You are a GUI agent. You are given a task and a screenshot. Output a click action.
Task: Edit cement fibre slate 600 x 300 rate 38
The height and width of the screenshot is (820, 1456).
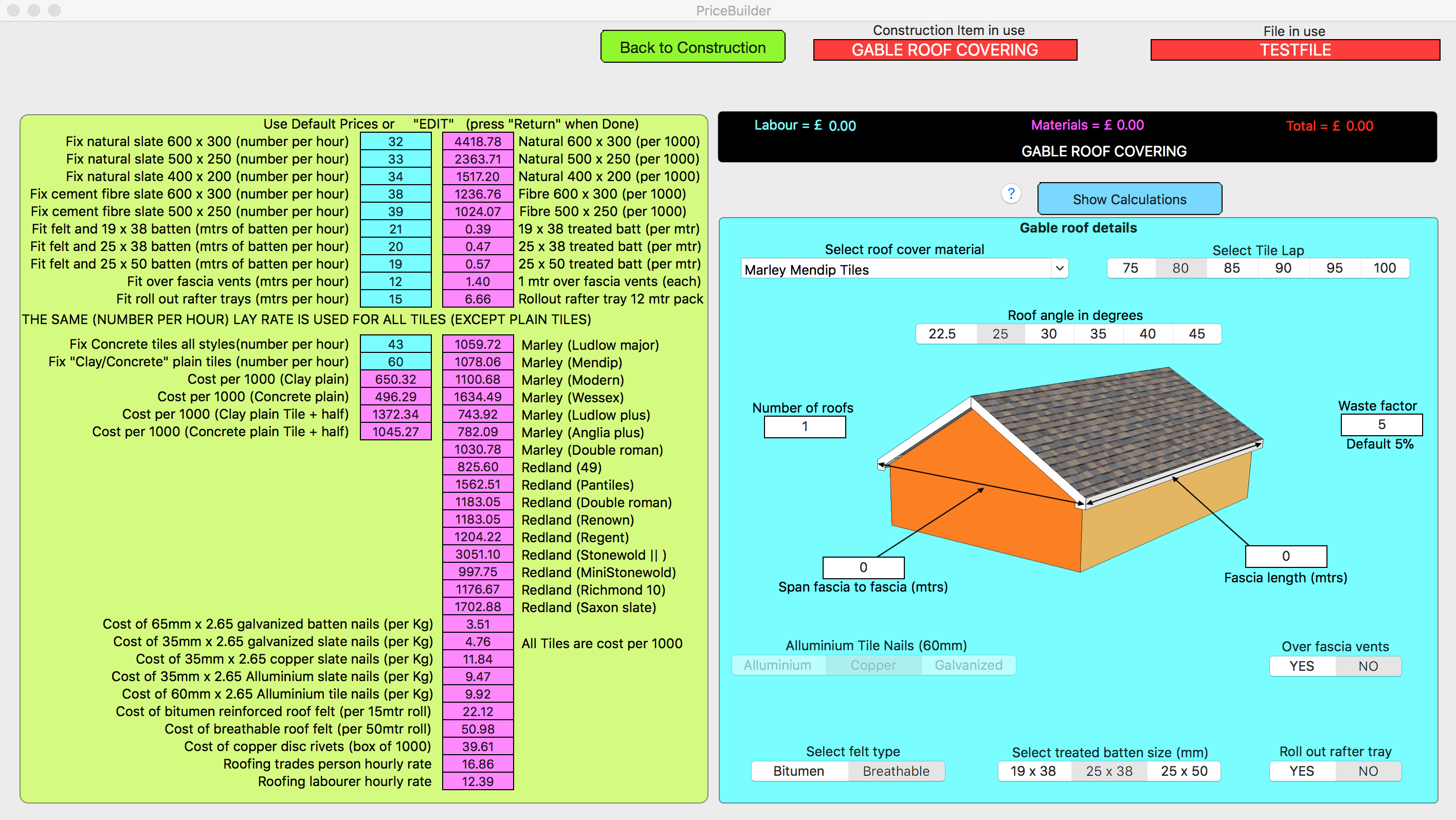coord(396,194)
